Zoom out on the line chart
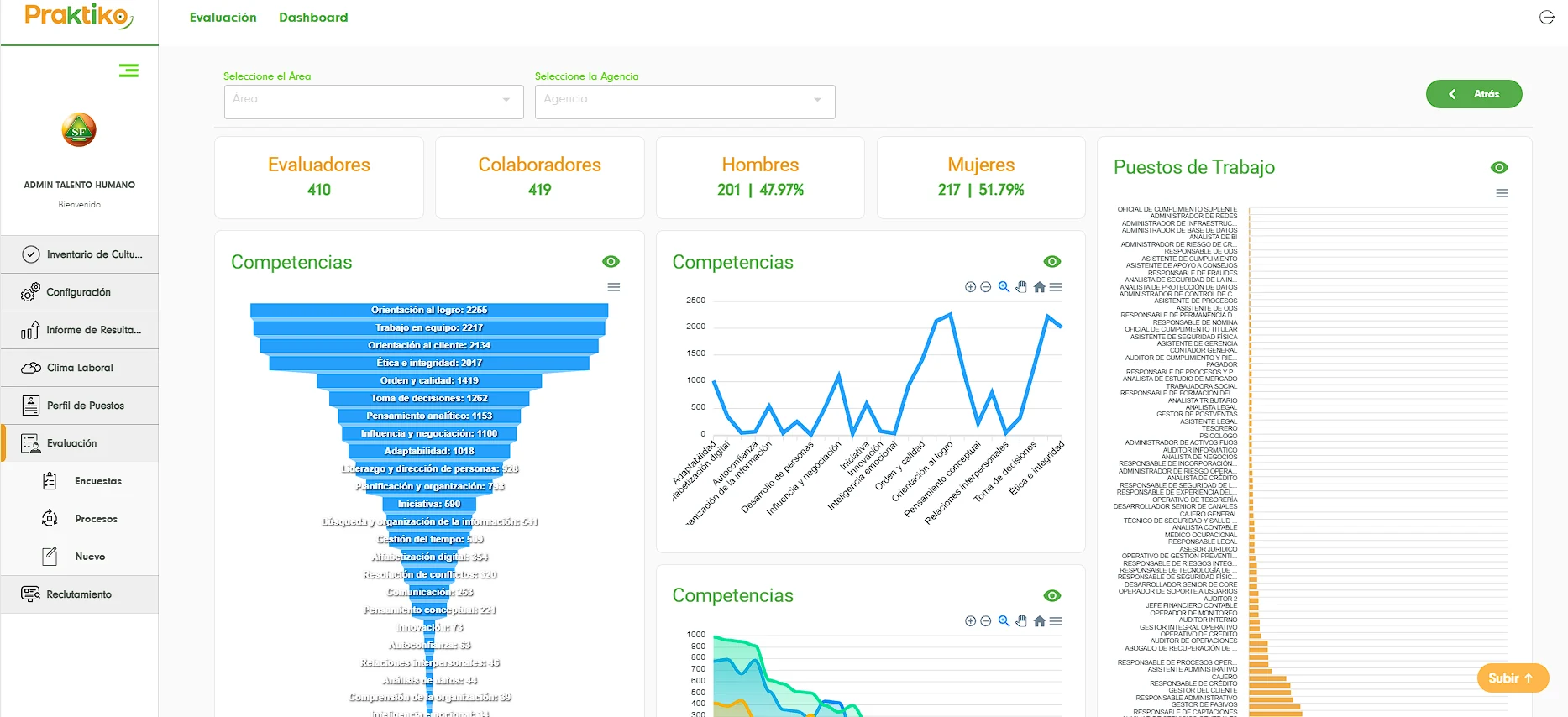This screenshot has width=1568, height=717. pyautogui.click(x=986, y=287)
